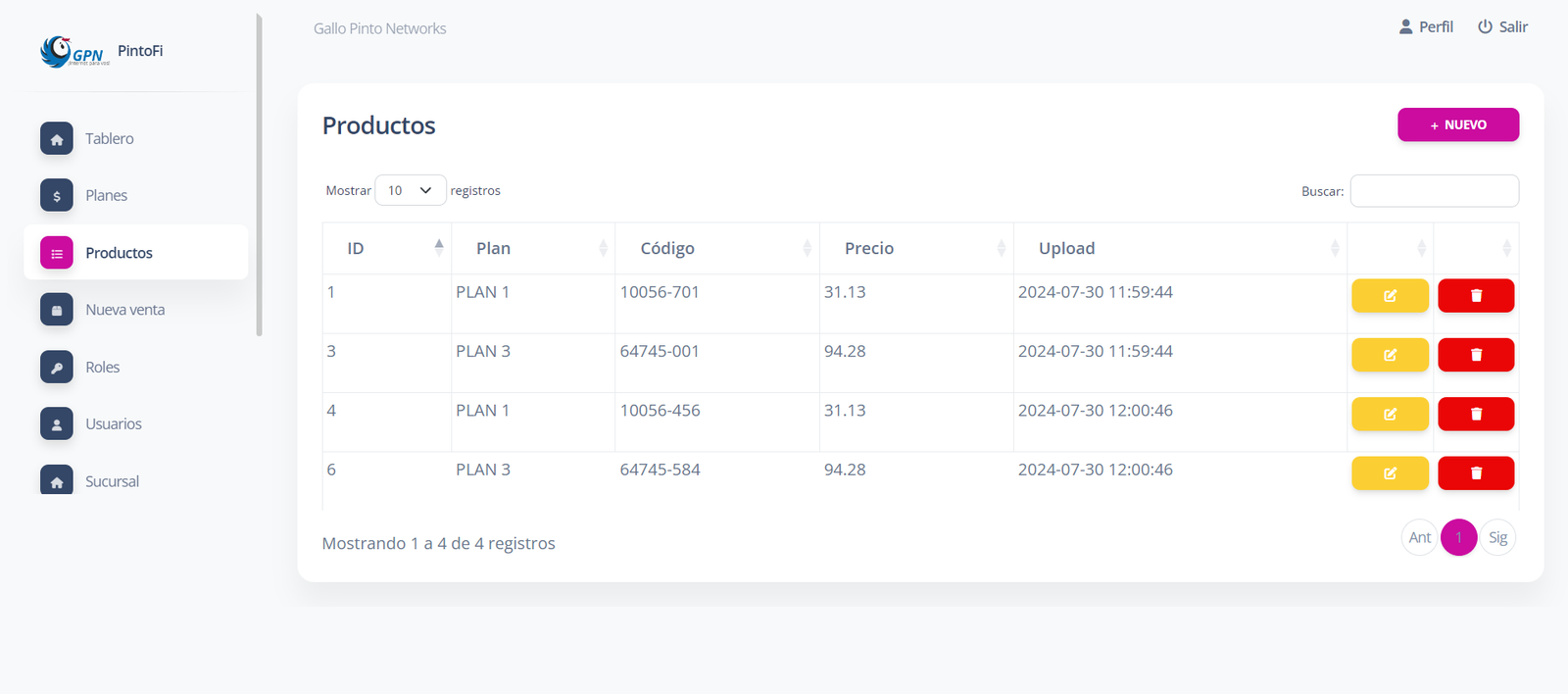Sort the table by Precio column
Image resolution: width=1568 pixels, height=694 pixels.
tap(915, 249)
